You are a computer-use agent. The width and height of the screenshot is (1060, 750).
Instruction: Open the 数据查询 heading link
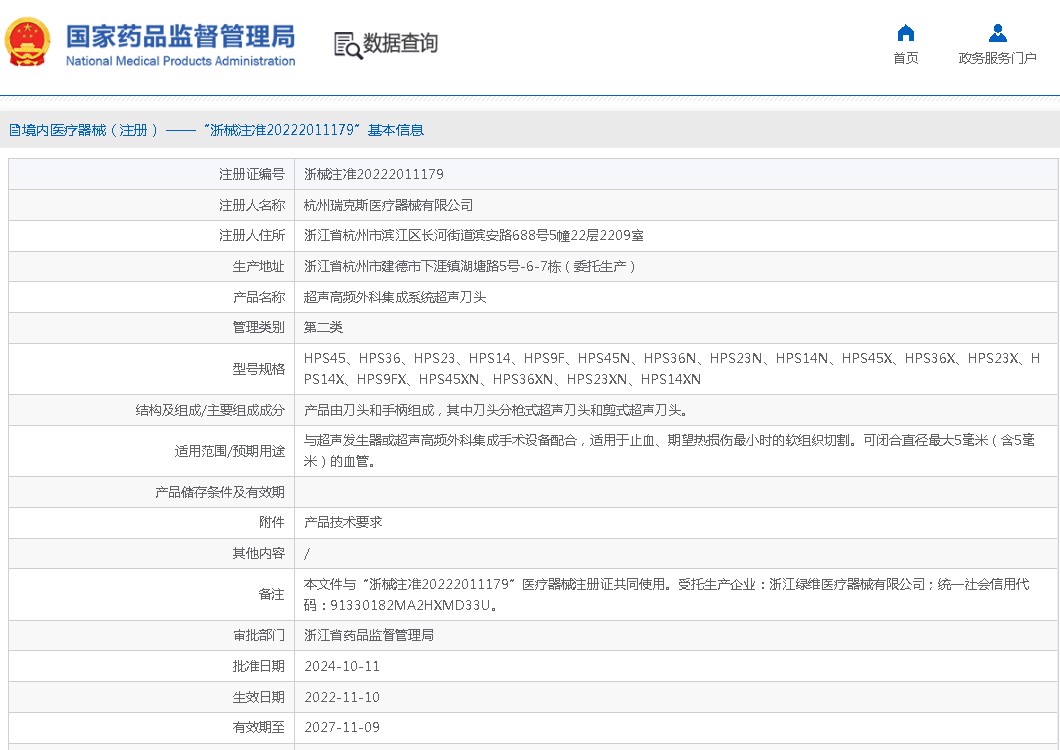coord(400,43)
